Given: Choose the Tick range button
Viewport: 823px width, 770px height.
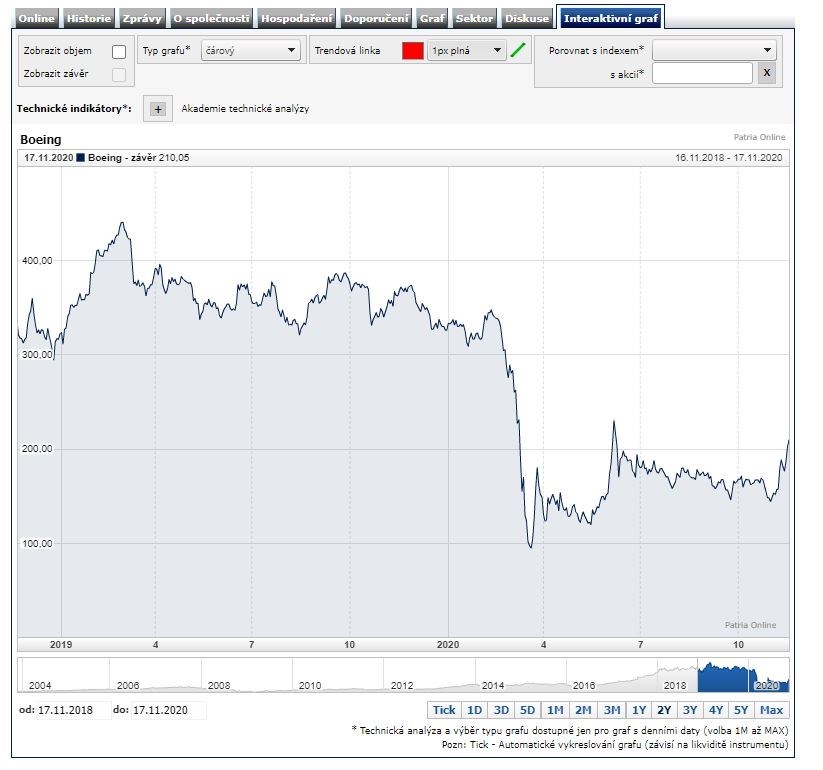Looking at the screenshot, I should (444, 710).
